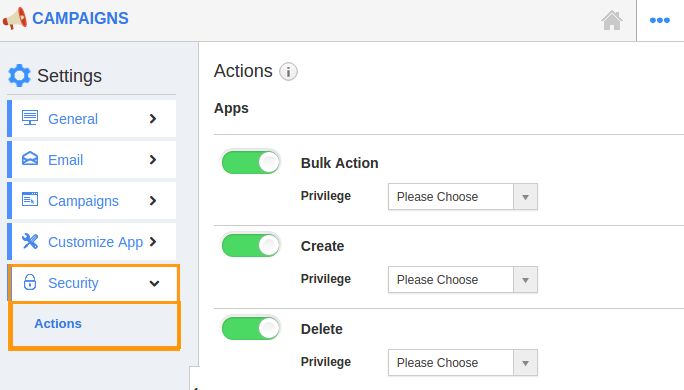Open the Customize App menu

(92, 242)
